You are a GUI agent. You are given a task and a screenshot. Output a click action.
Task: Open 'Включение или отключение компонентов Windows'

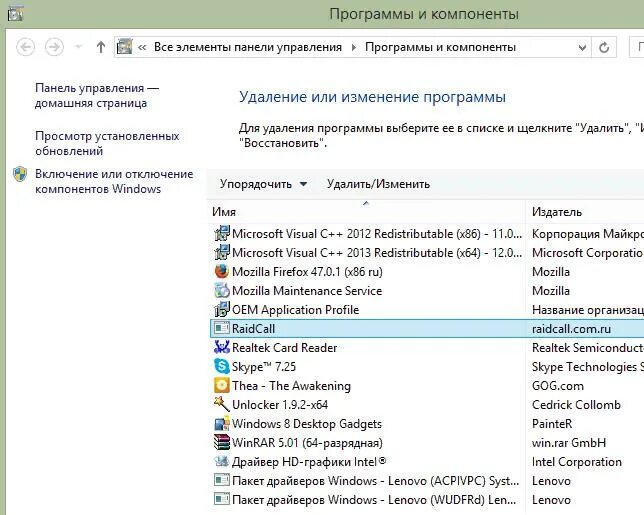(114, 181)
